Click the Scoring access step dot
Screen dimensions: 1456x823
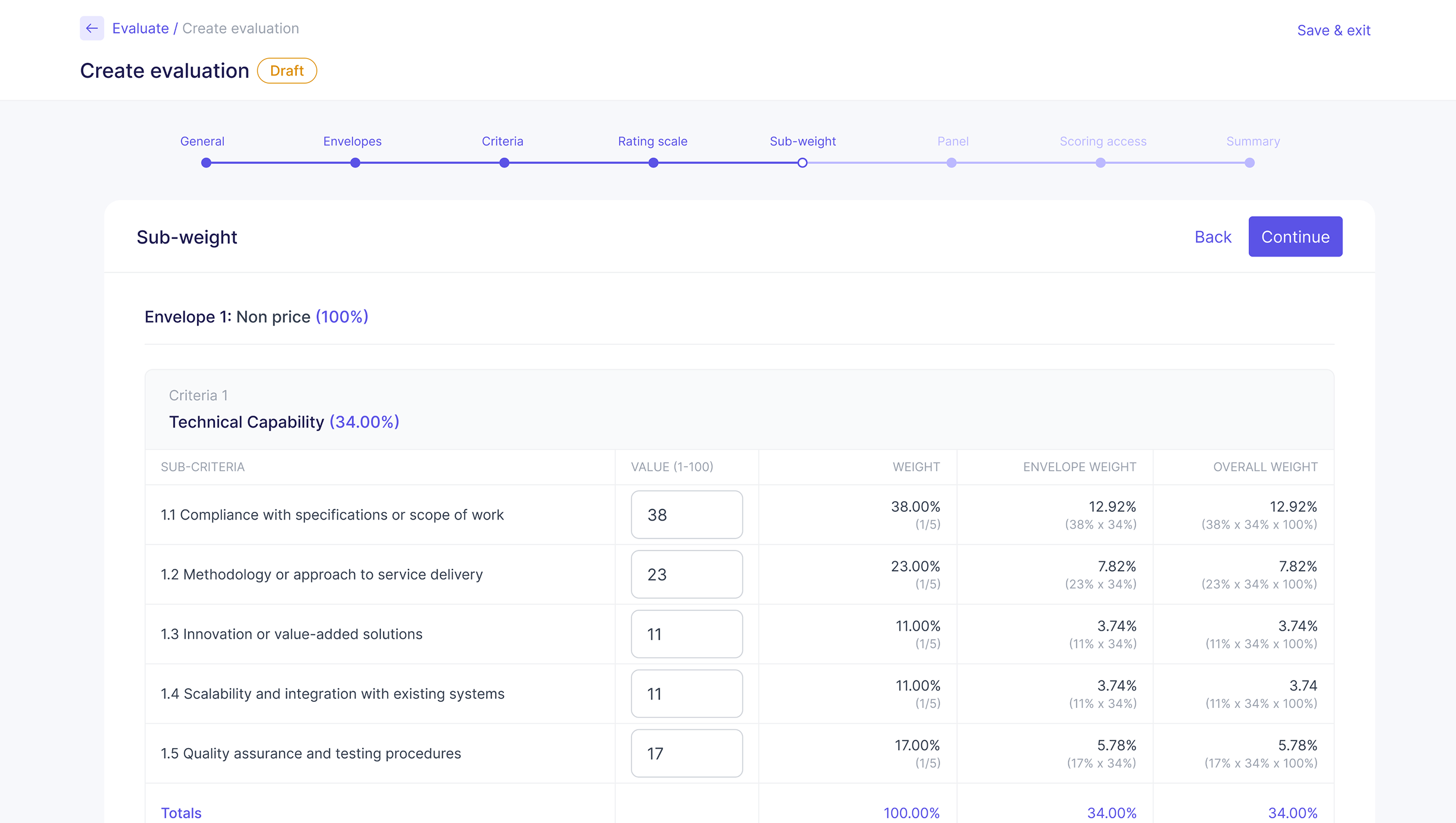coord(1100,163)
